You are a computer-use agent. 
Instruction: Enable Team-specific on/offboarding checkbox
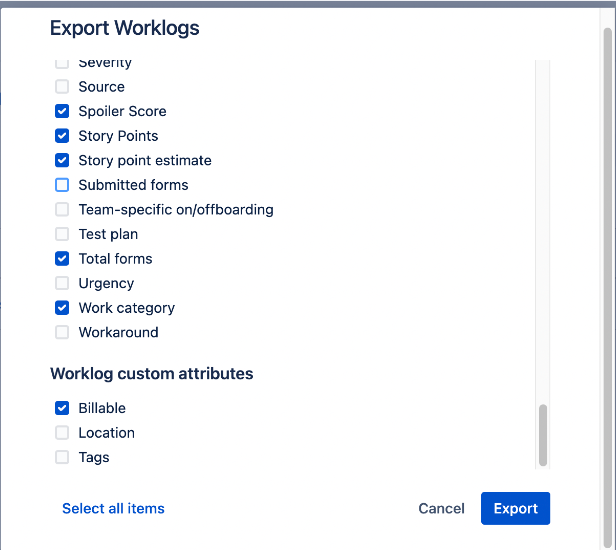(x=62, y=210)
